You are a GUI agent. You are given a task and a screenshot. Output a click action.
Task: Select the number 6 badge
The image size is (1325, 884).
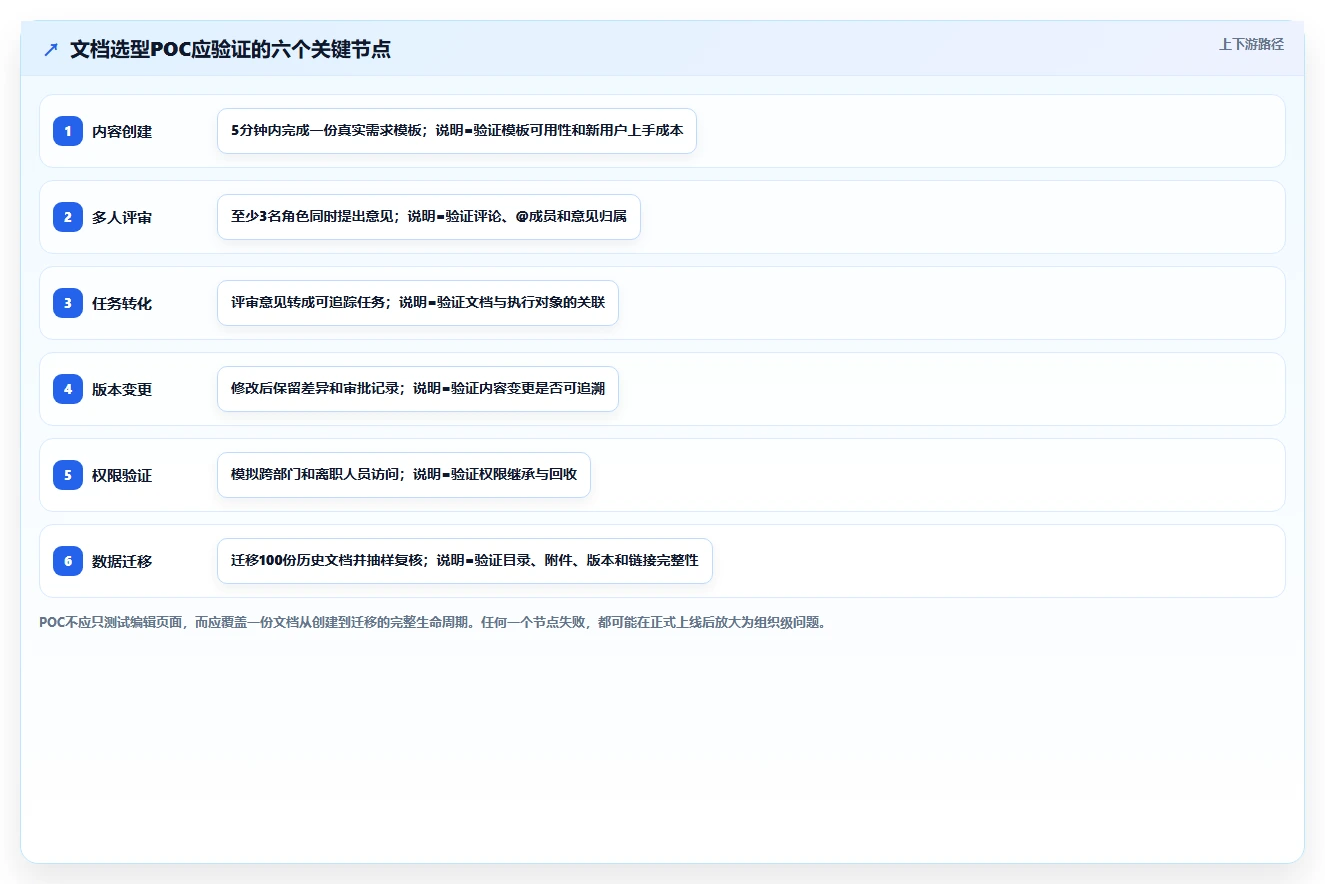point(68,561)
